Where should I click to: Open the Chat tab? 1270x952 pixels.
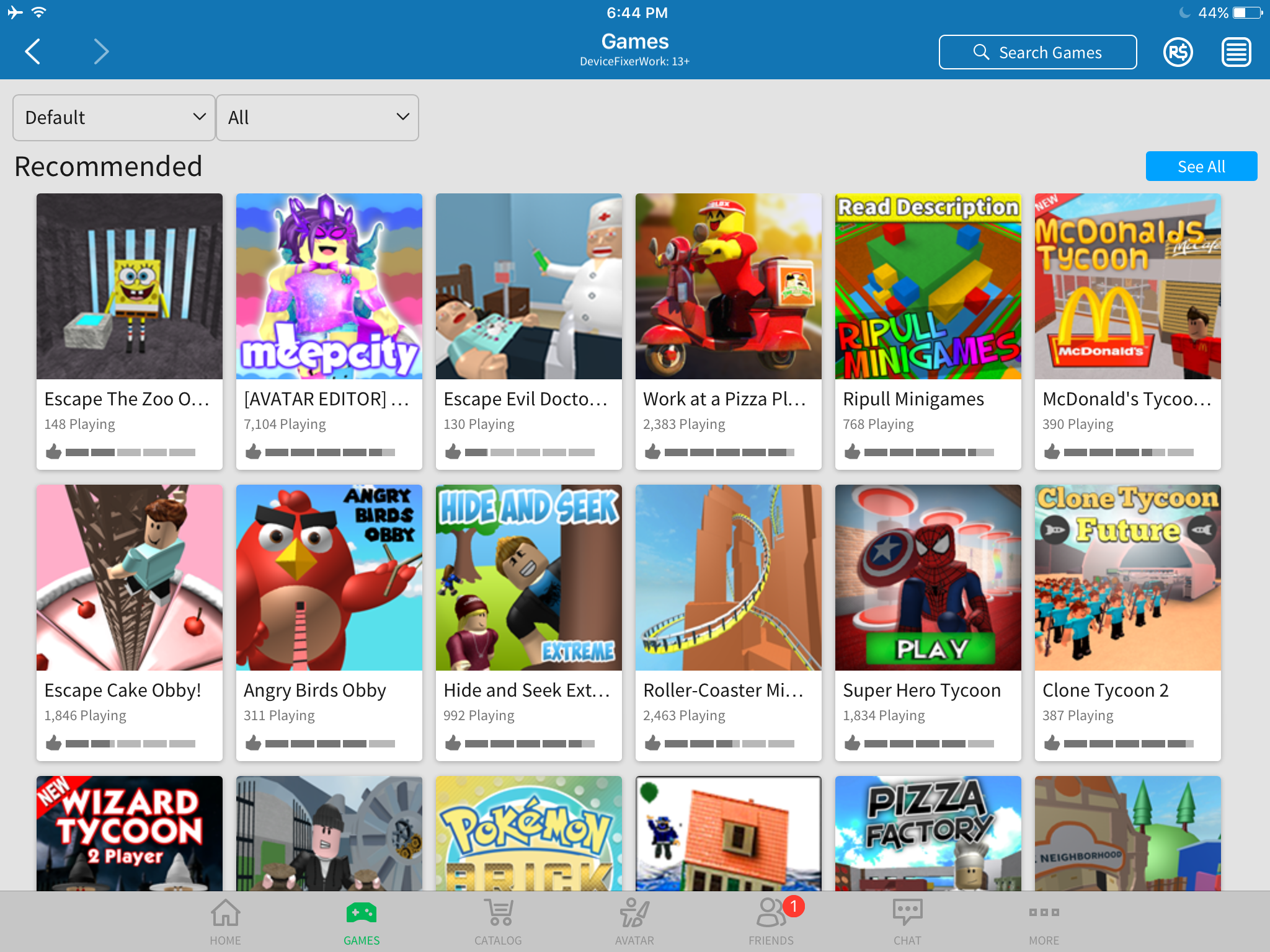[907, 922]
